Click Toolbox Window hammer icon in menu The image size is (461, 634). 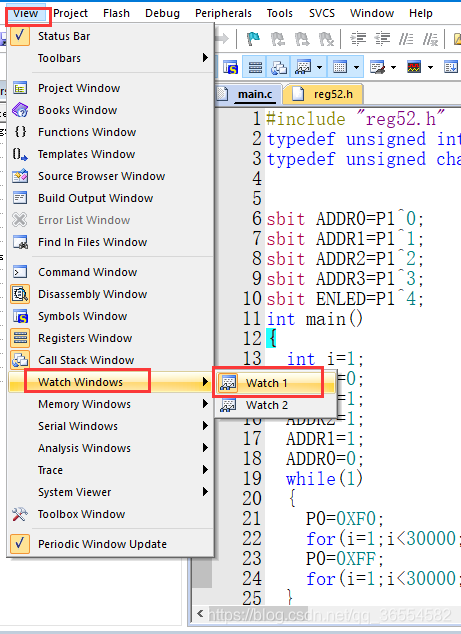coord(20,514)
